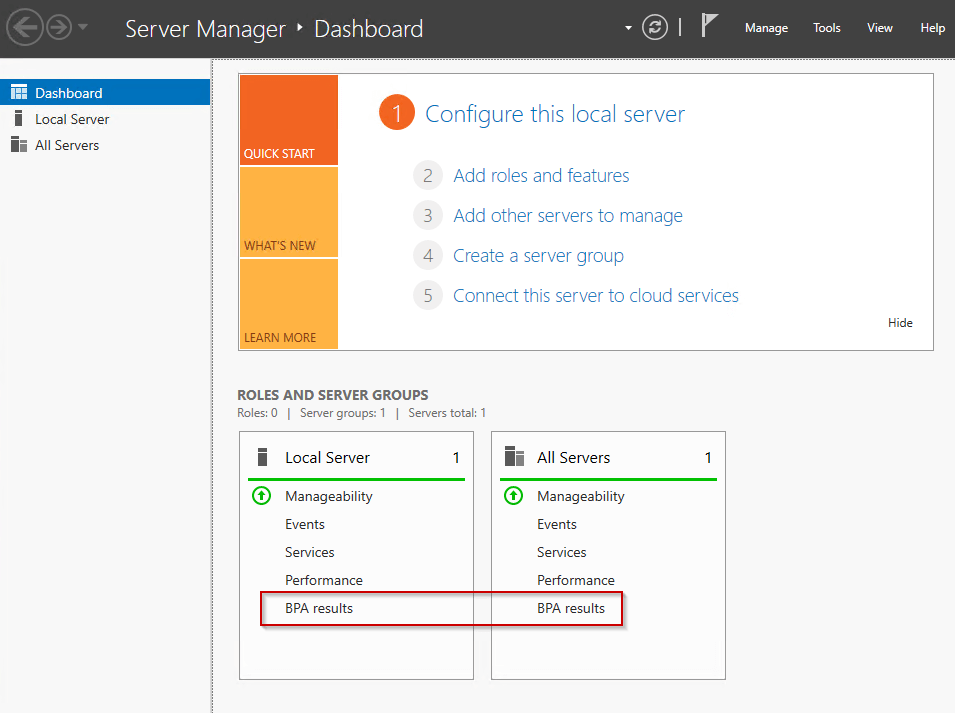Click the refresh dashboard icon
955x713 pixels.
655,27
